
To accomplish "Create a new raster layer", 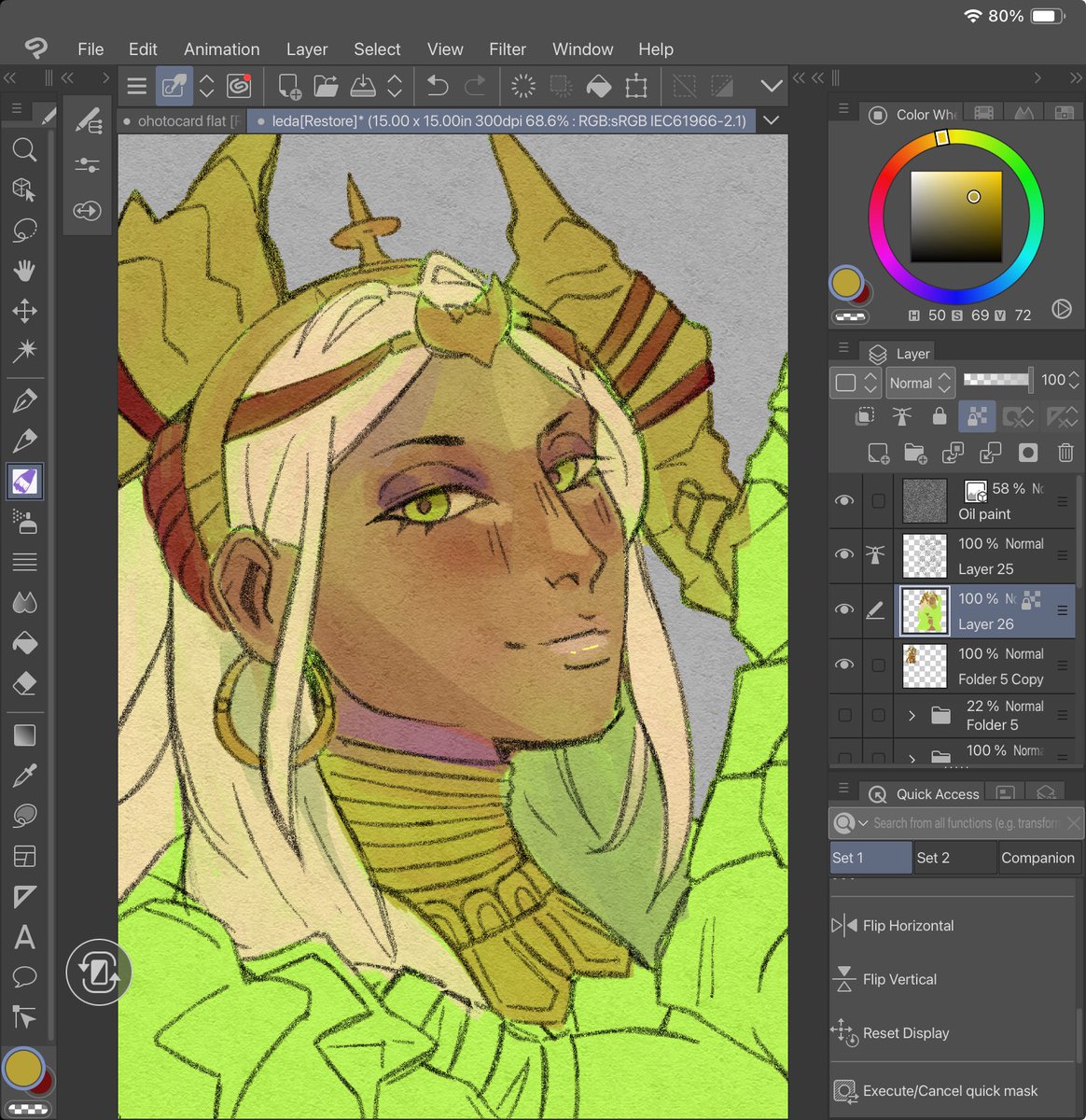I will click(x=878, y=454).
